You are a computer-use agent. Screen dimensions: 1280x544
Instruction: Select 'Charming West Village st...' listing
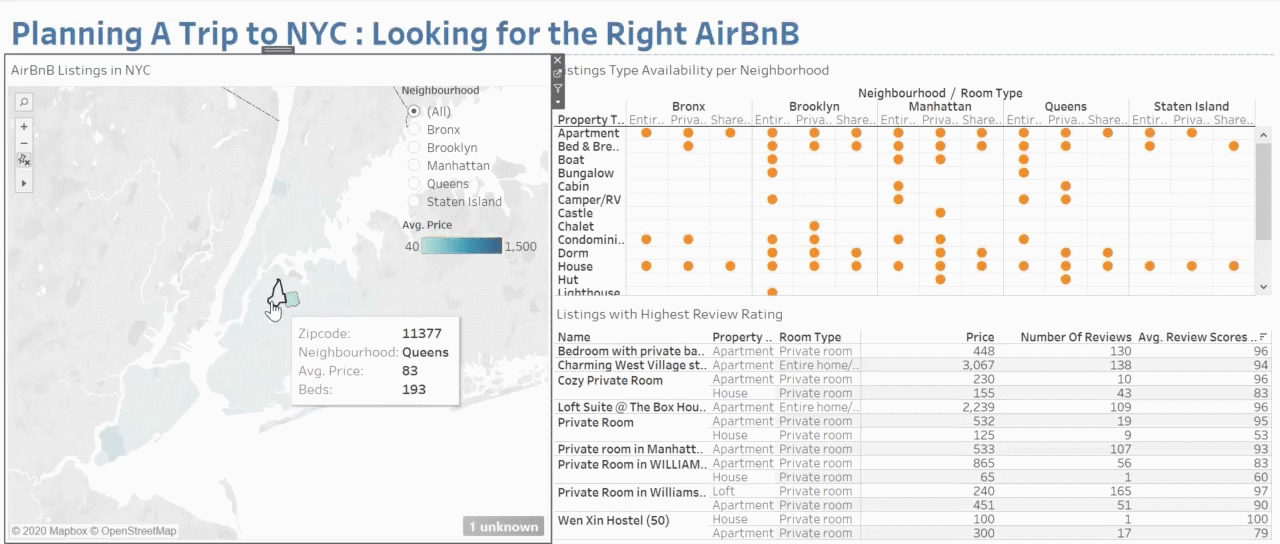click(632, 365)
